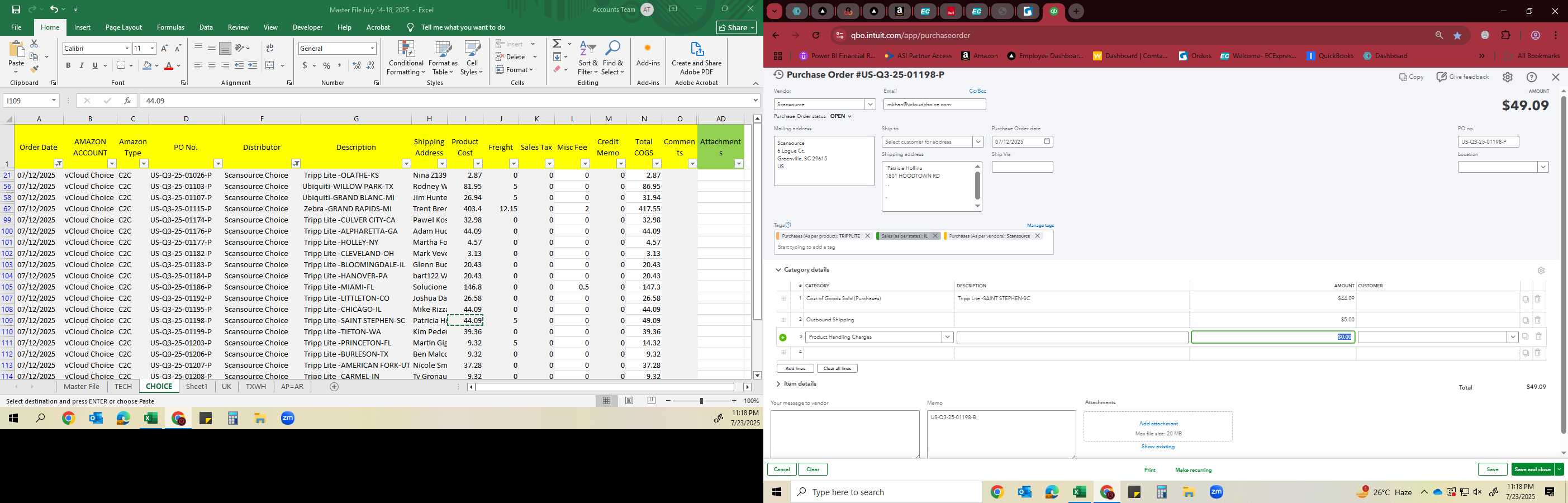
Task: Open the Order Date column filter dropdown
Action: (58, 164)
